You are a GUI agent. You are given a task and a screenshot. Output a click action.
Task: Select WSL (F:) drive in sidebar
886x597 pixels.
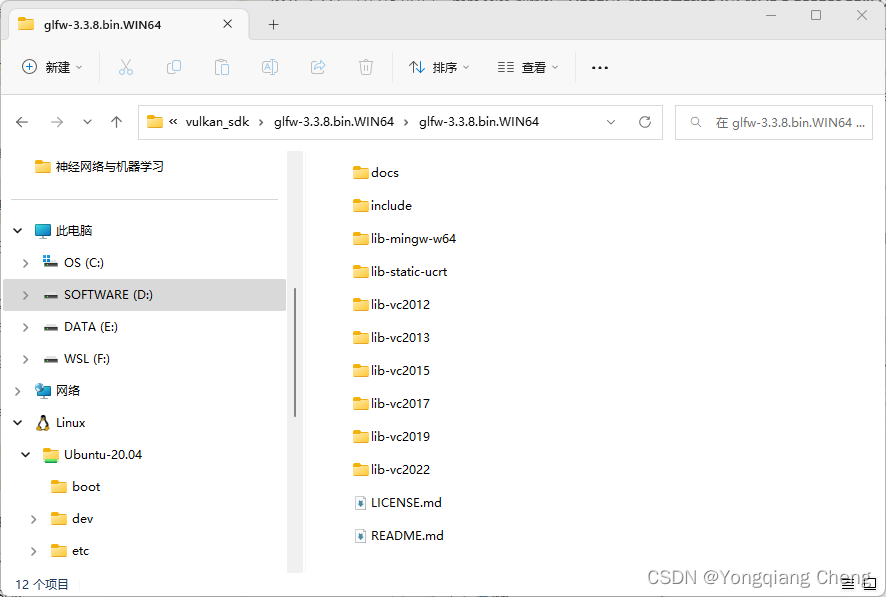pyautogui.click(x=76, y=359)
